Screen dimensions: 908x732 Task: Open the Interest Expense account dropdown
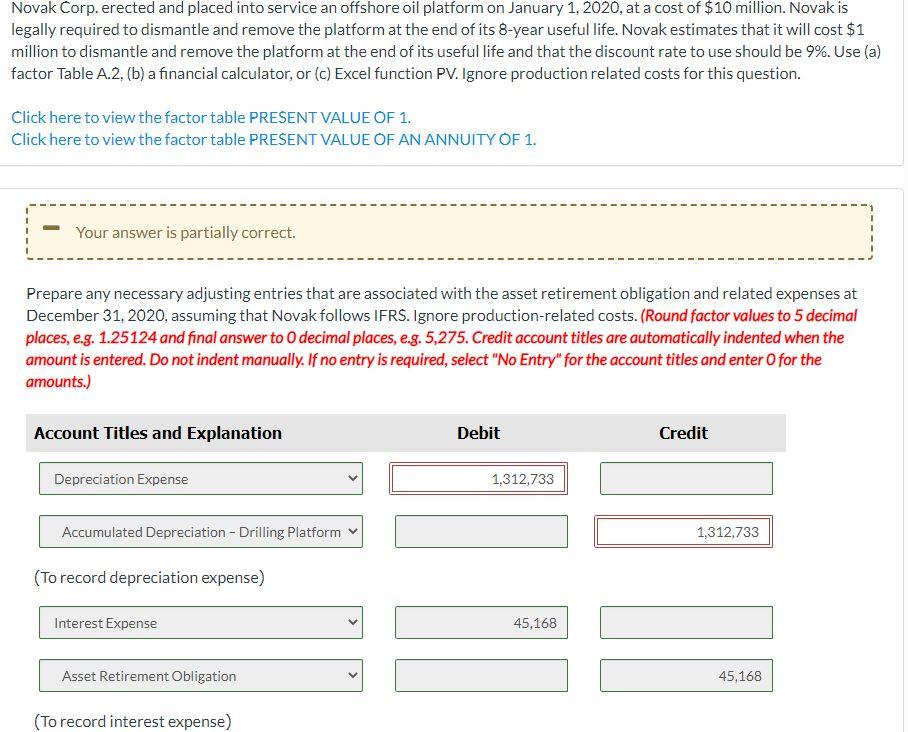pyautogui.click(x=200, y=622)
